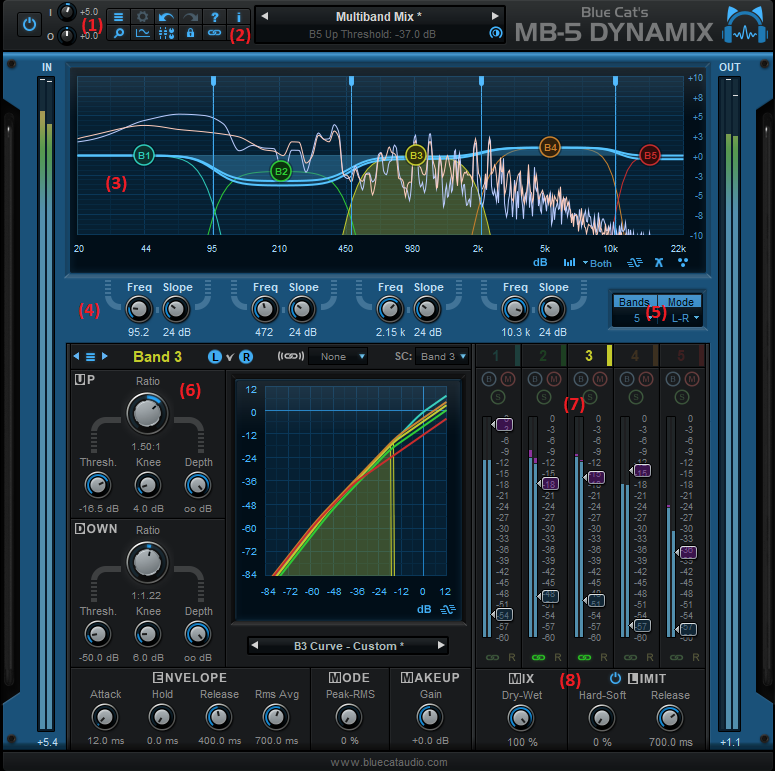The height and width of the screenshot is (771, 775).
Task: Click band 2 purple up threshold slider handle
Action: (x=548, y=483)
